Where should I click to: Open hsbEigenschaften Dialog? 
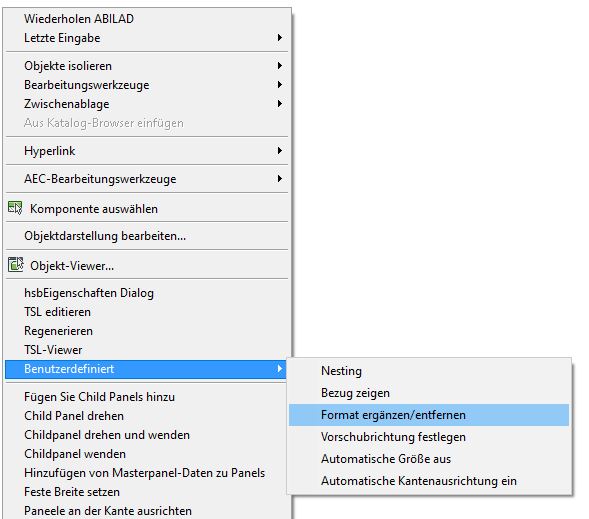pyautogui.click(x=146, y=293)
